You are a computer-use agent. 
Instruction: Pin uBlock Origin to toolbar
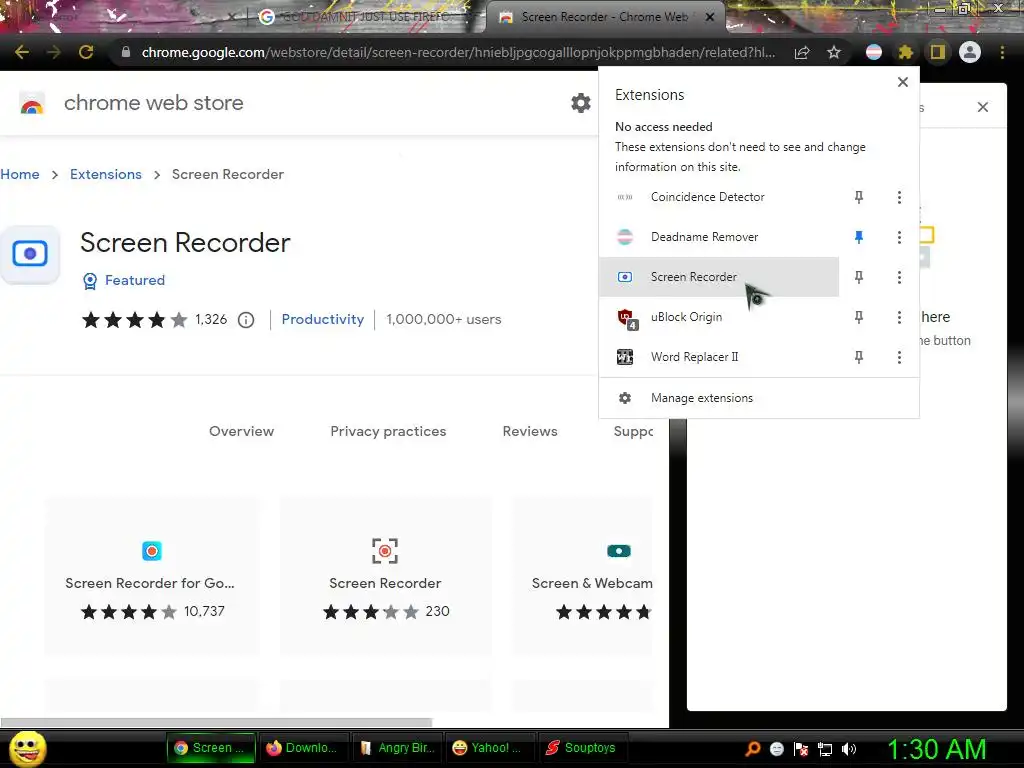[x=859, y=317]
